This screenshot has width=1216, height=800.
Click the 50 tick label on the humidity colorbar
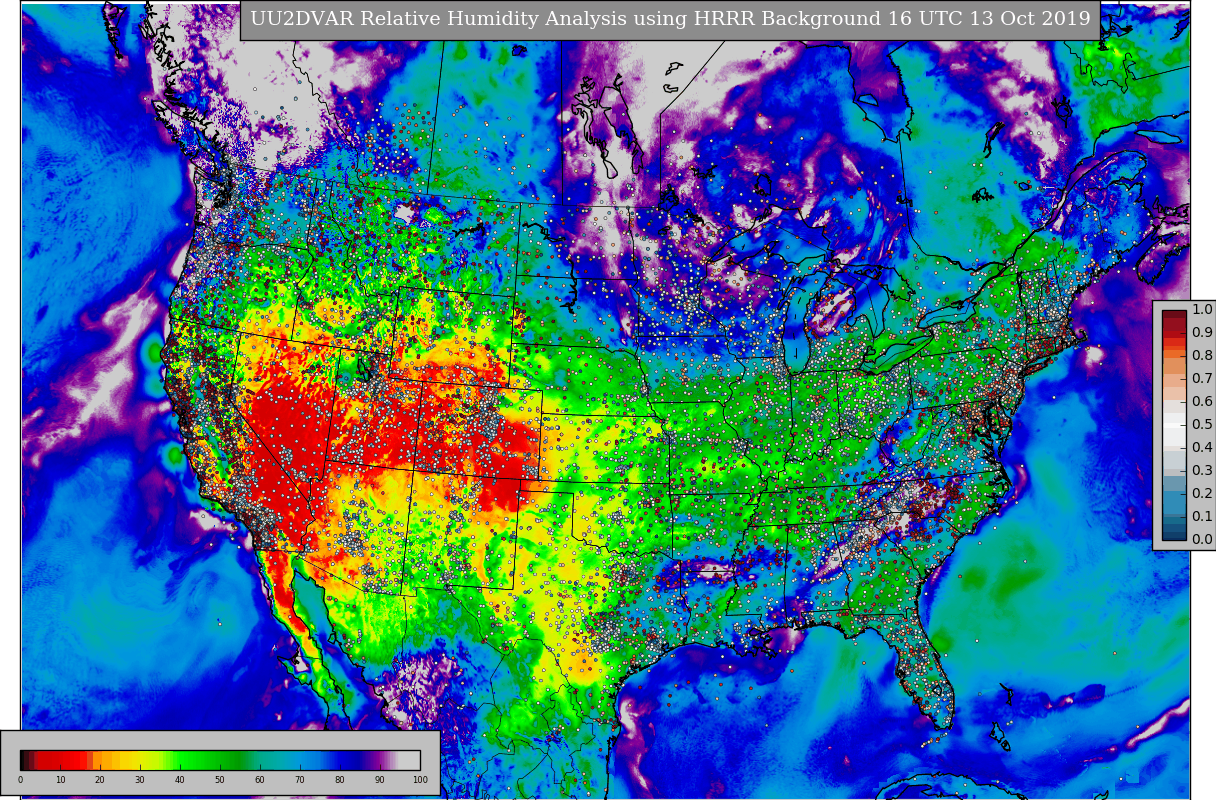[x=220, y=780]
